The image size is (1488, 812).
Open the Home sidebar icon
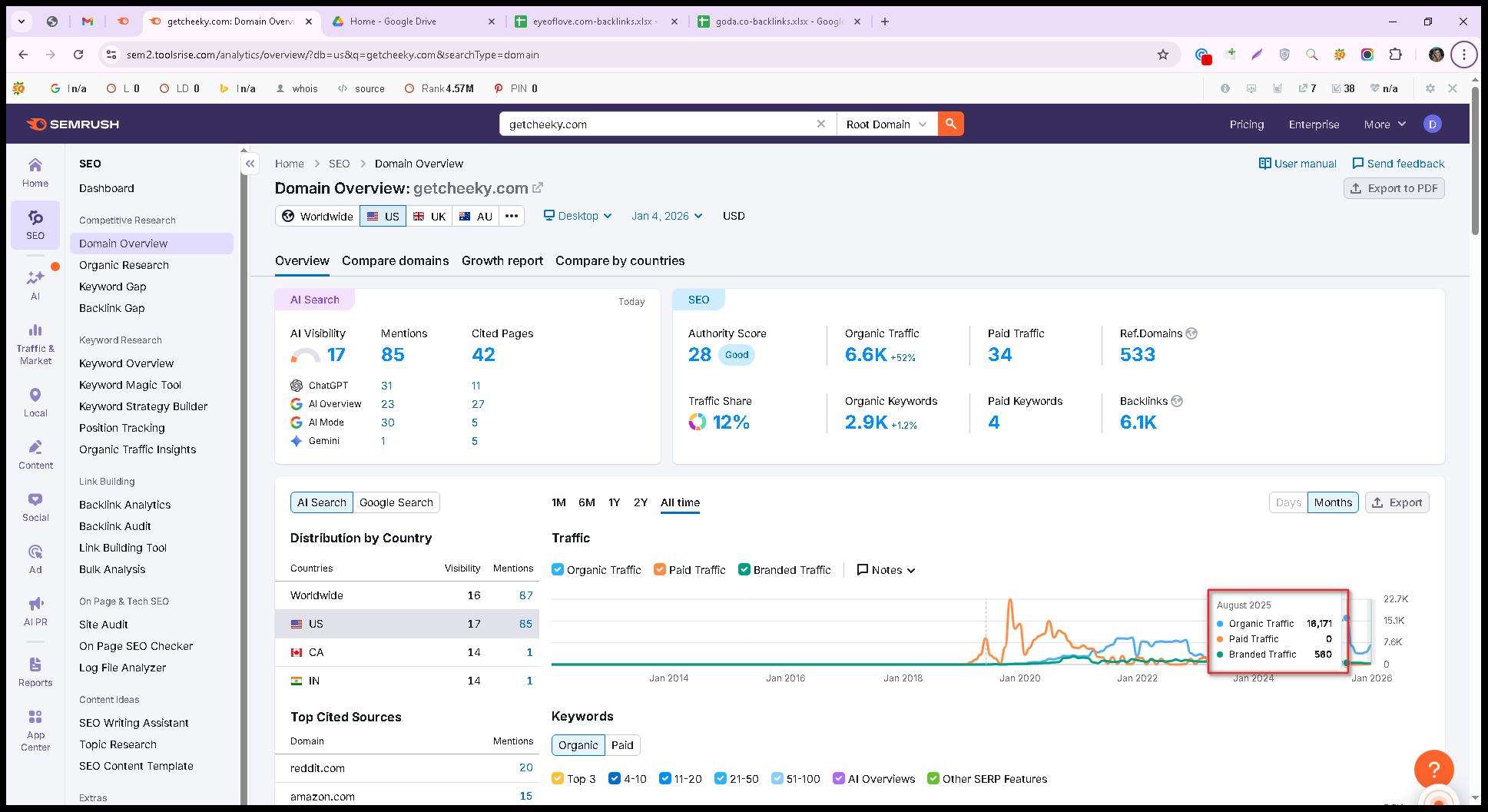click(35, 172)
